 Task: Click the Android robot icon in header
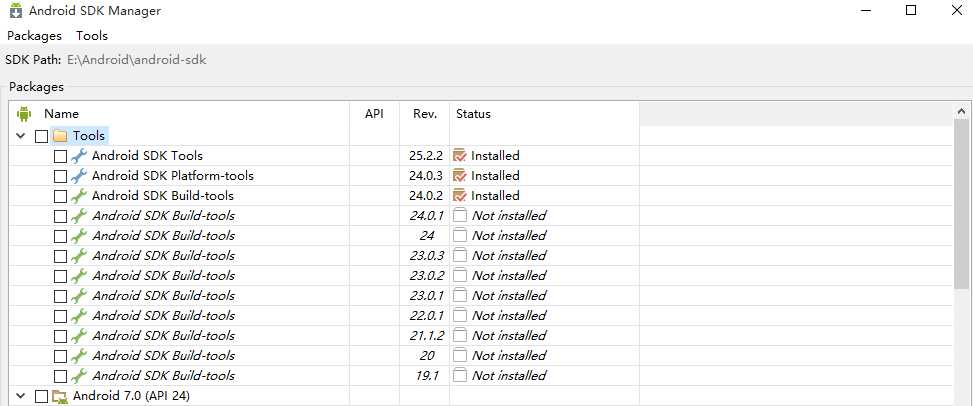coord(24,114)
